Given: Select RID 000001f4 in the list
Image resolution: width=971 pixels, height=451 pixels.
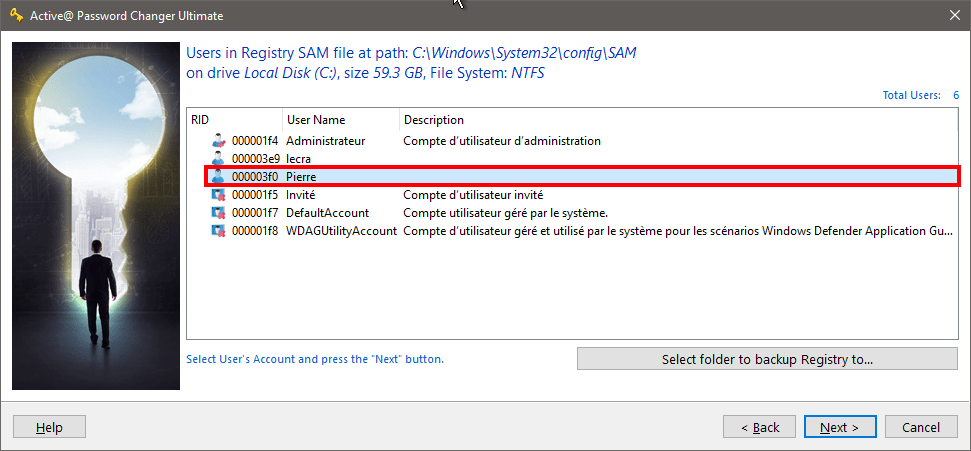Looking at the screenshot, I should (x=255, y=141).
